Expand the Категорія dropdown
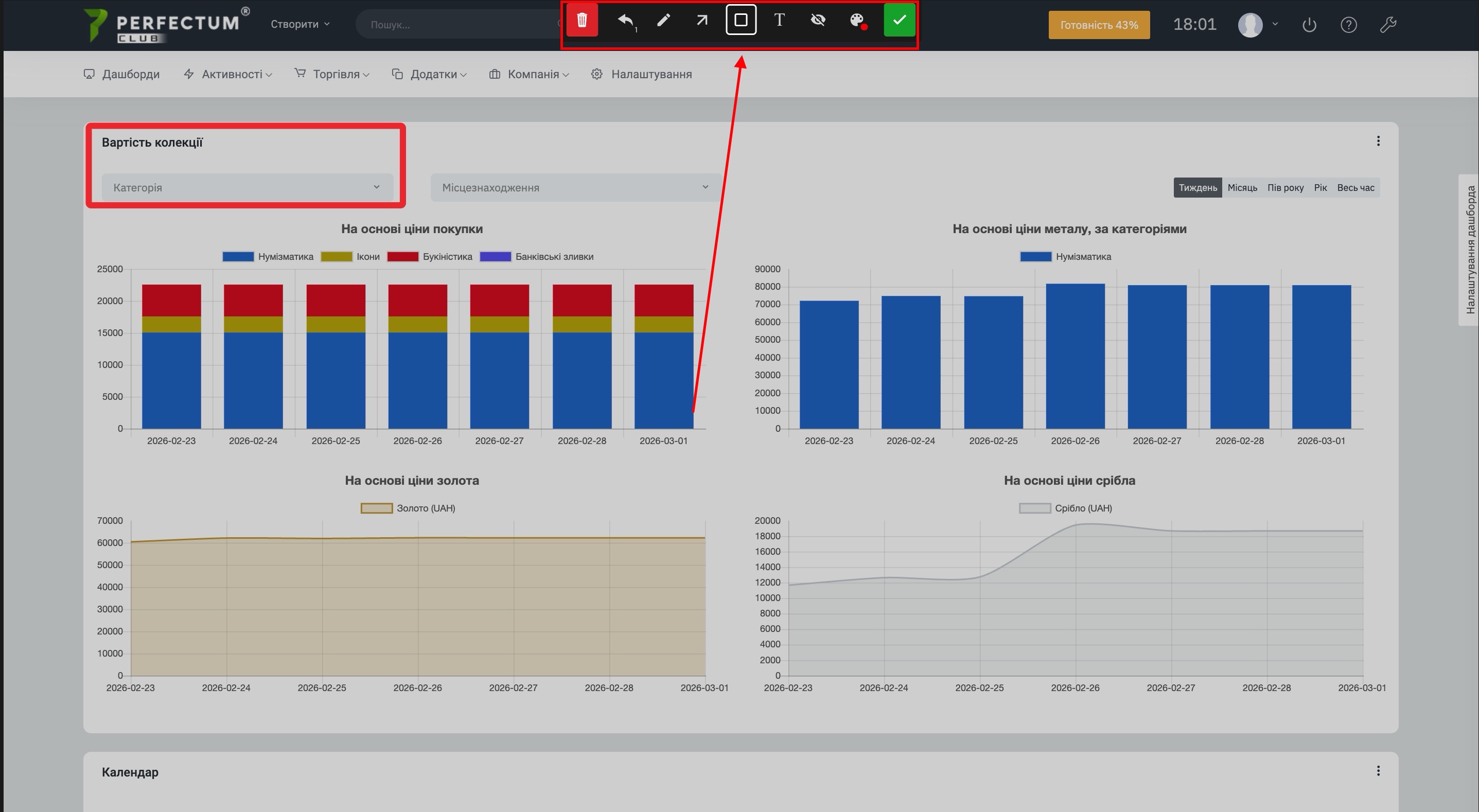Image resolution: width=1479 pixels, height=812 pixels. coord(248,188)
